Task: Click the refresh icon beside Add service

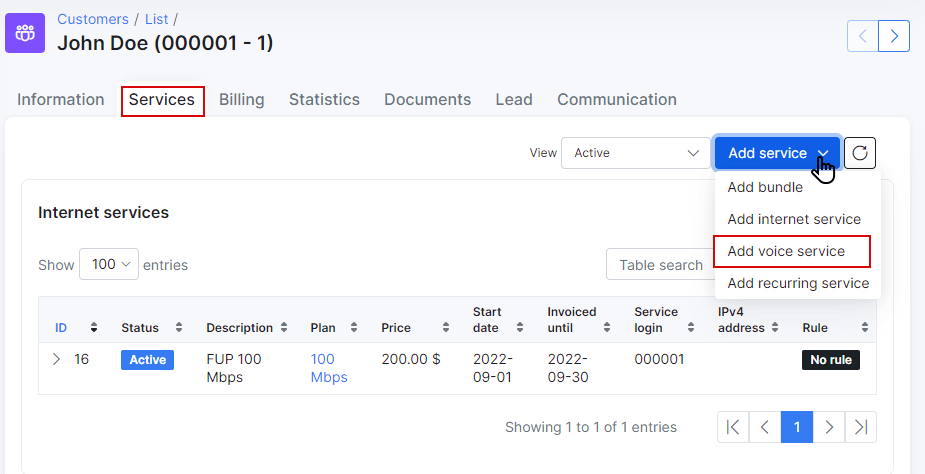Action: pyautogui.click(x=860, y=153)
